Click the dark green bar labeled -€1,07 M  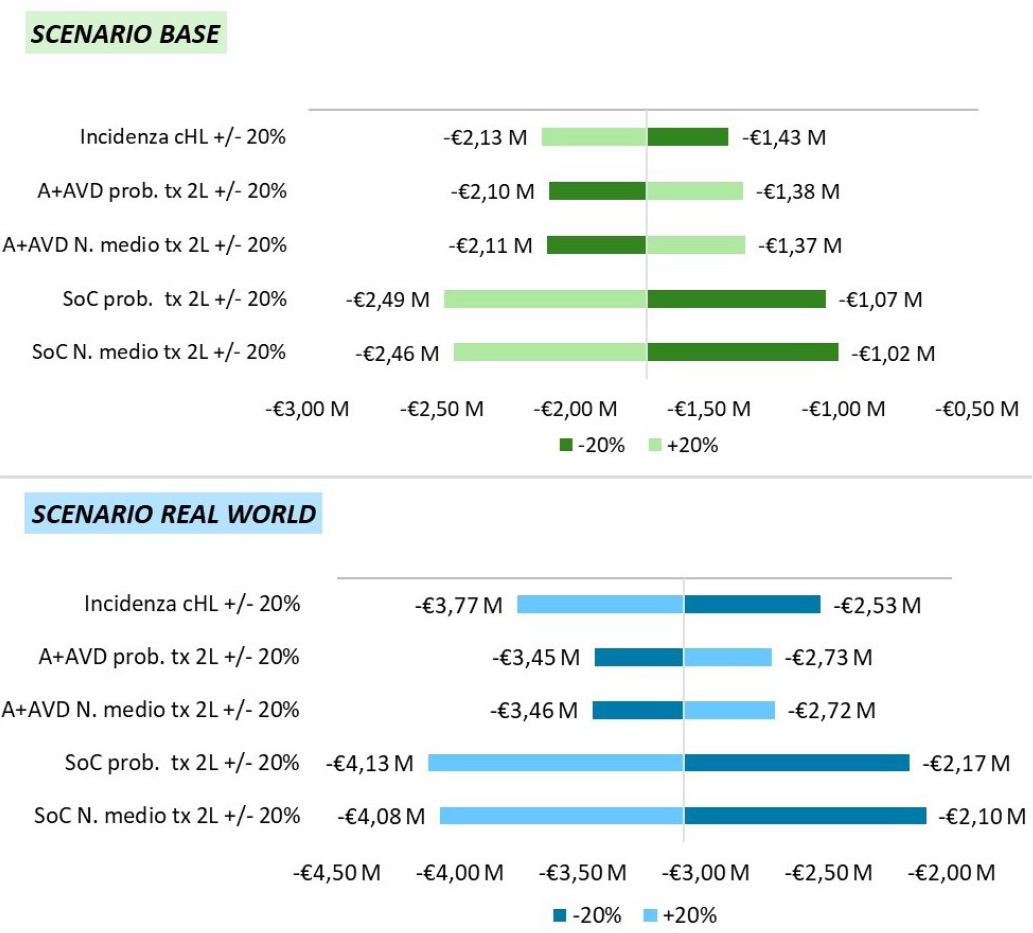(736, 299)
